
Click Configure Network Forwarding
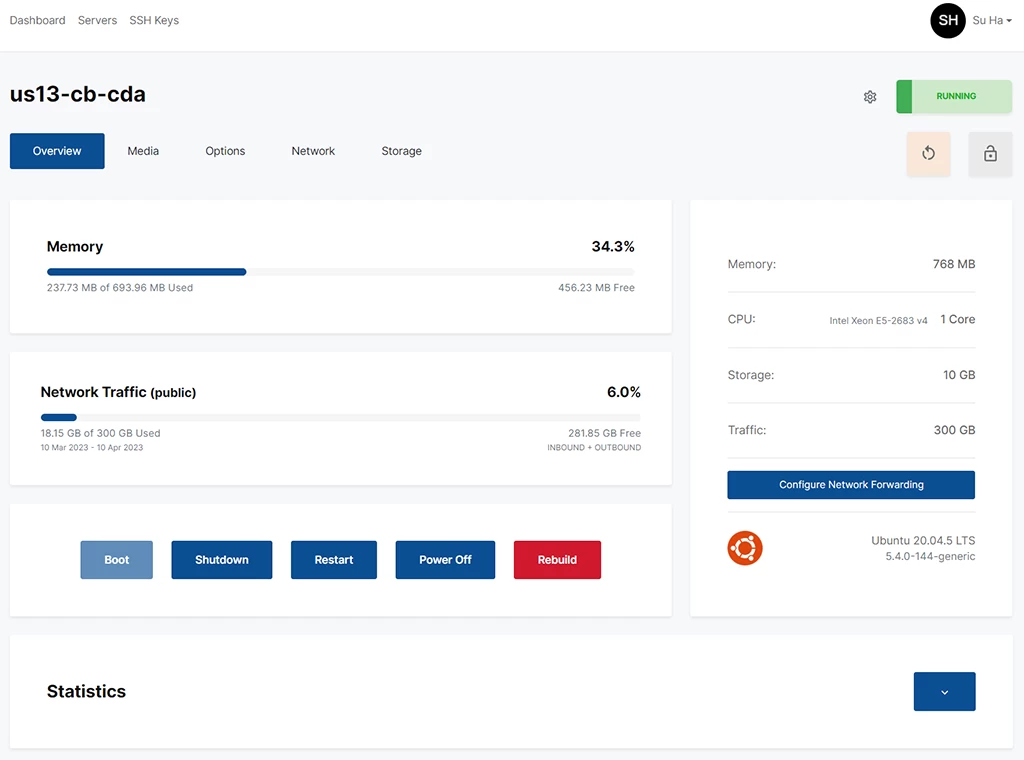tap(850, 485)
